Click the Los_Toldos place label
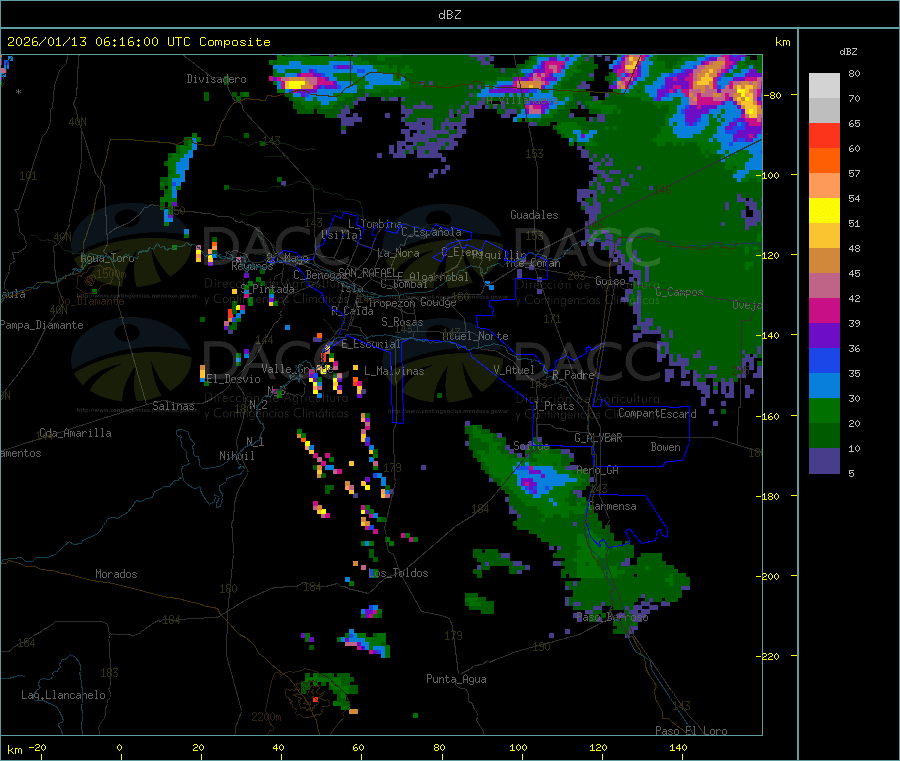The width and height of the screenshot is (900, 761). [398, 573]
